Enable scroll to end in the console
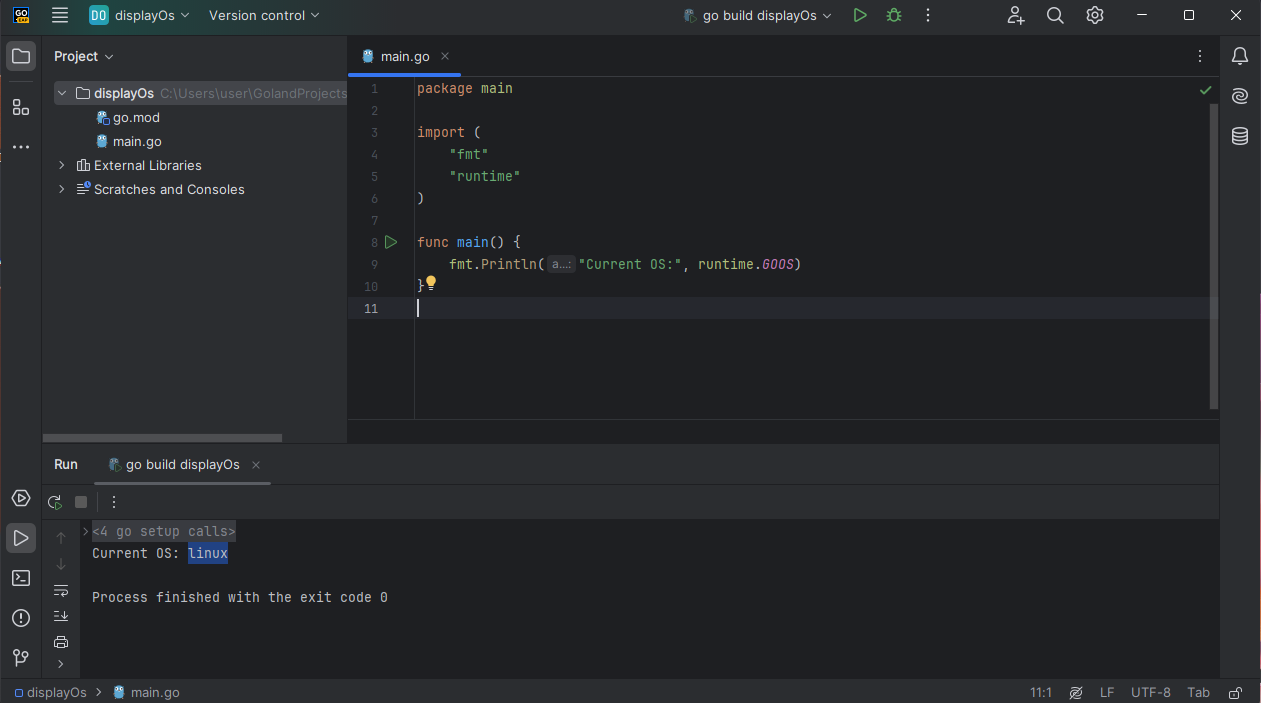This screenshot has width=1261, height=703. point(61,615)
